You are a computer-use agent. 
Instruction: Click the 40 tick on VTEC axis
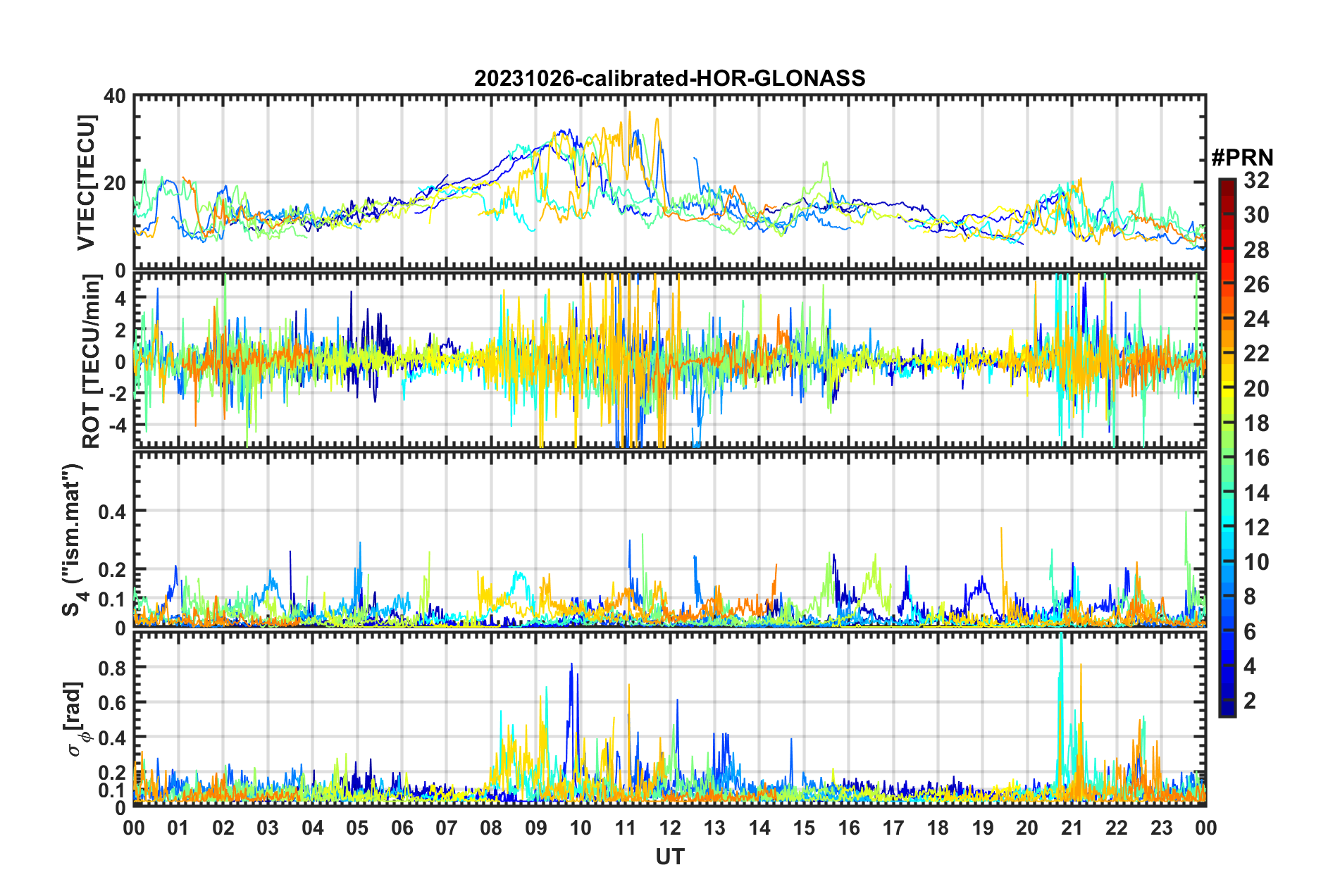pos(115,96)
